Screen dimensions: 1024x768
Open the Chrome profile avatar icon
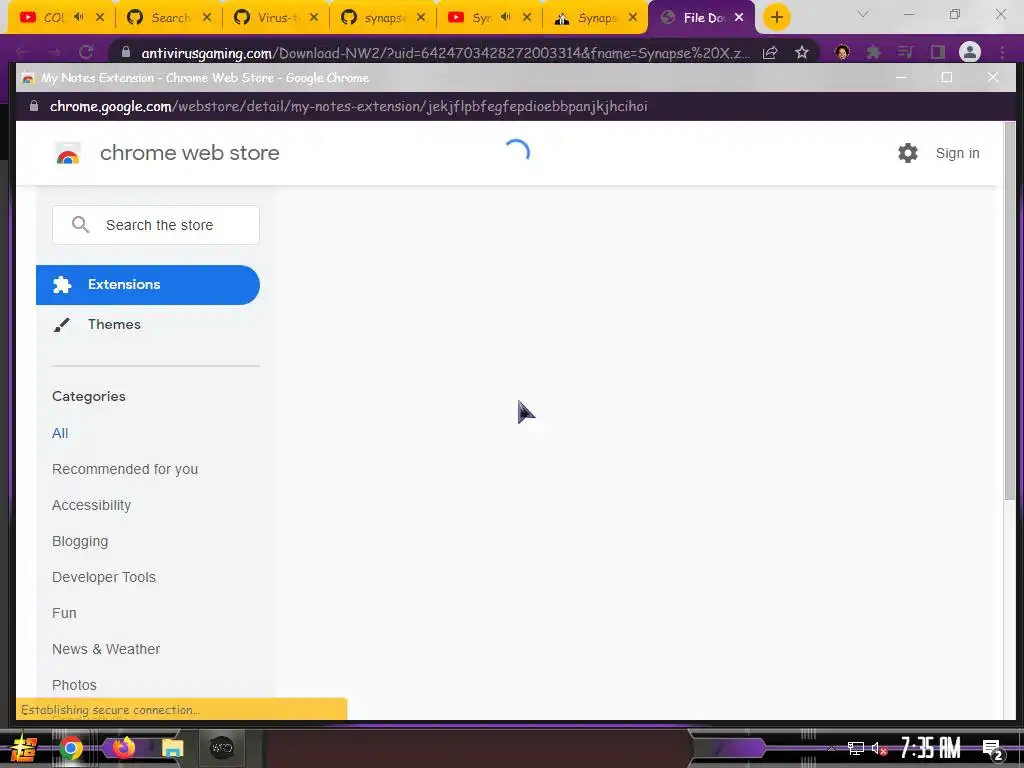pyautogui.click(x=970, y=52)
